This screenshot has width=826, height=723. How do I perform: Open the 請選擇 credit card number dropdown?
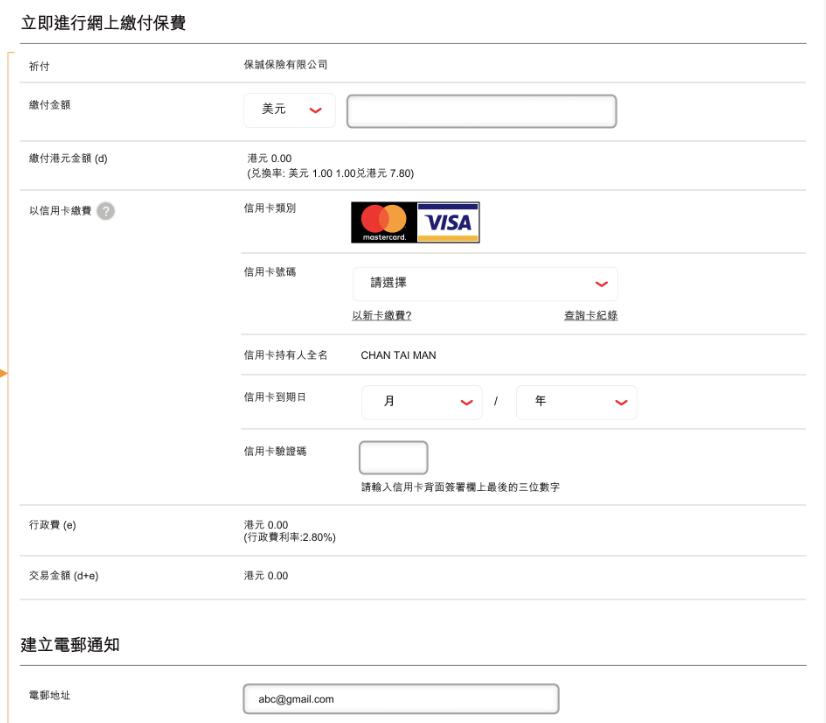(x=485, y=284)
